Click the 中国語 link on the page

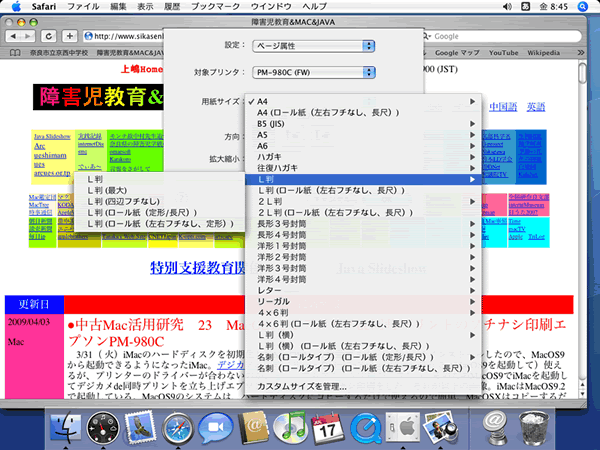pos(501,106)
